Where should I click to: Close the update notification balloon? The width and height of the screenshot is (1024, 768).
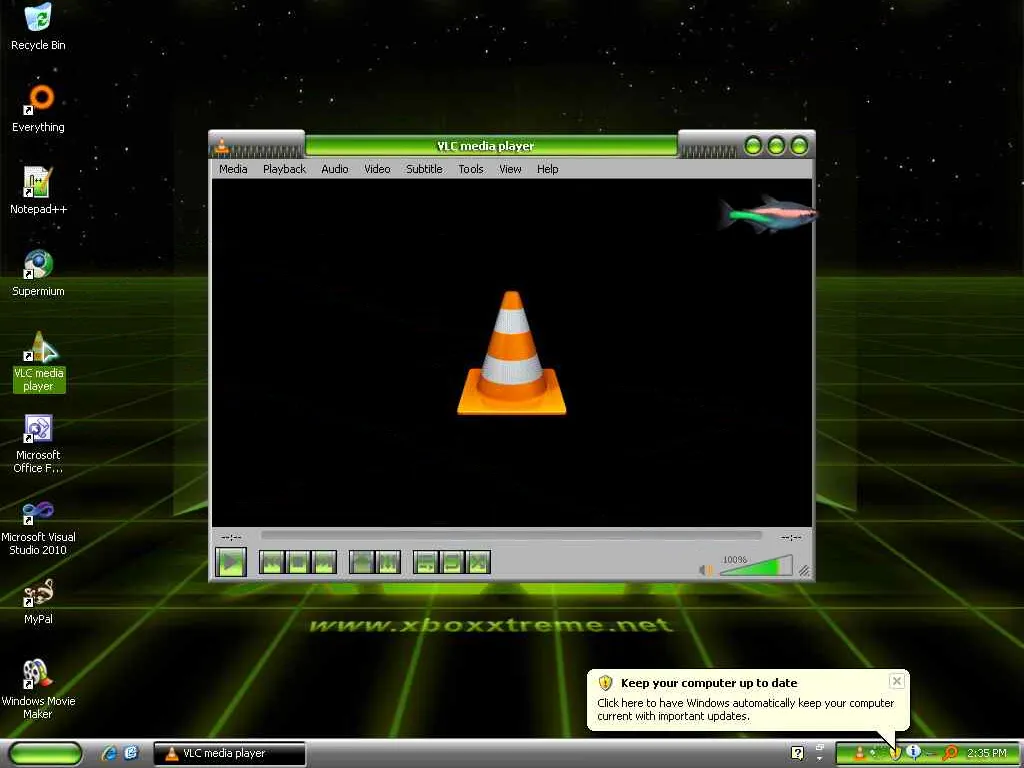click(x=897, y=681)
